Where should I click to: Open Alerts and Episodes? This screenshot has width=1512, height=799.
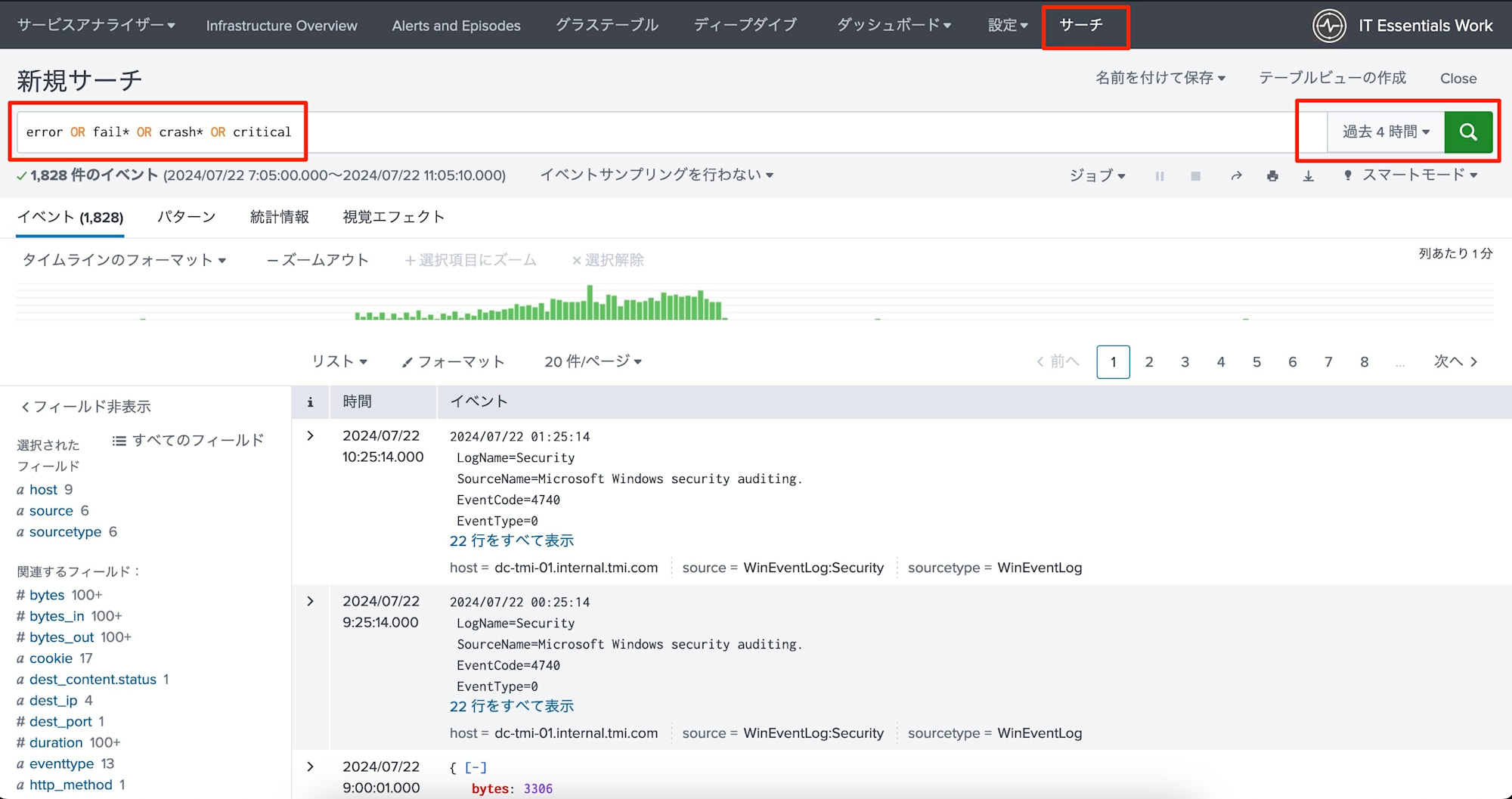point(456,26)
